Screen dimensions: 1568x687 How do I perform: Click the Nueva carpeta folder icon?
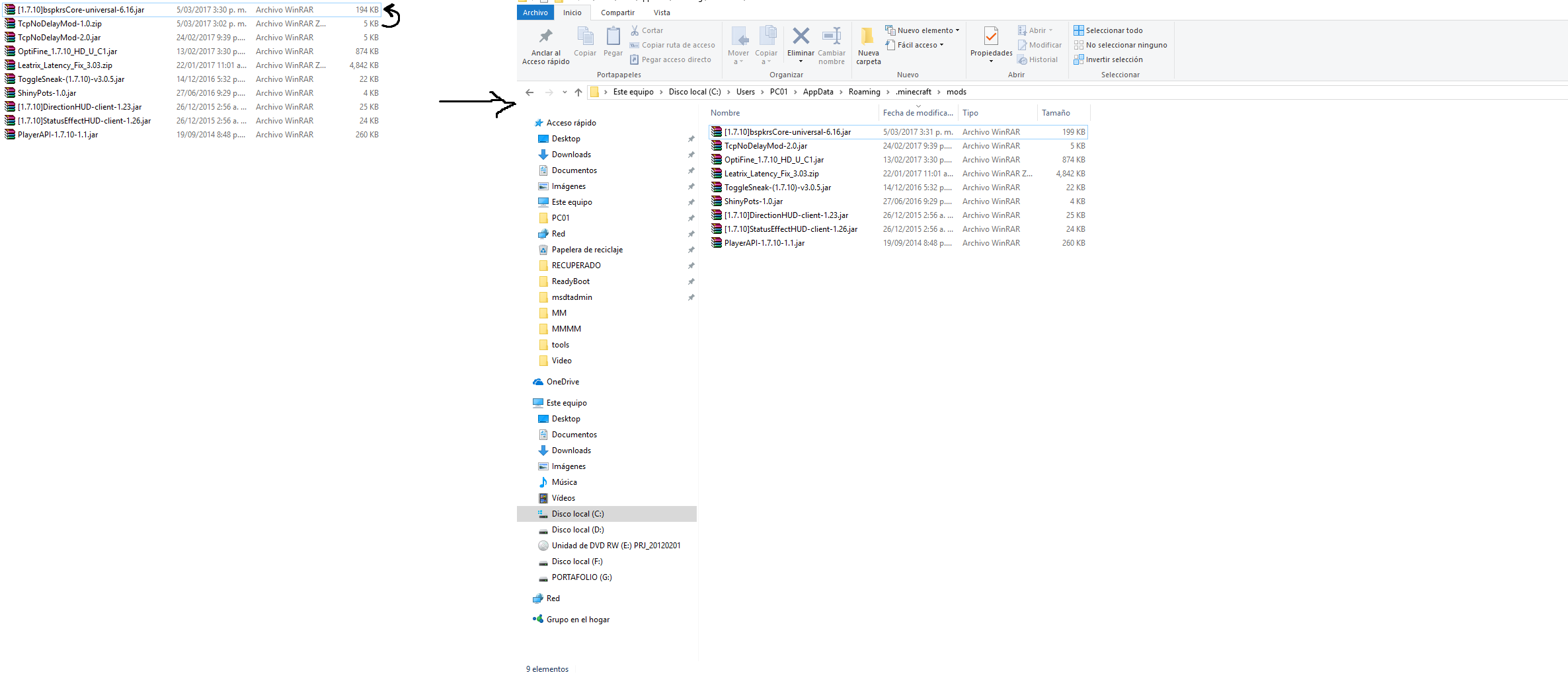868,36
